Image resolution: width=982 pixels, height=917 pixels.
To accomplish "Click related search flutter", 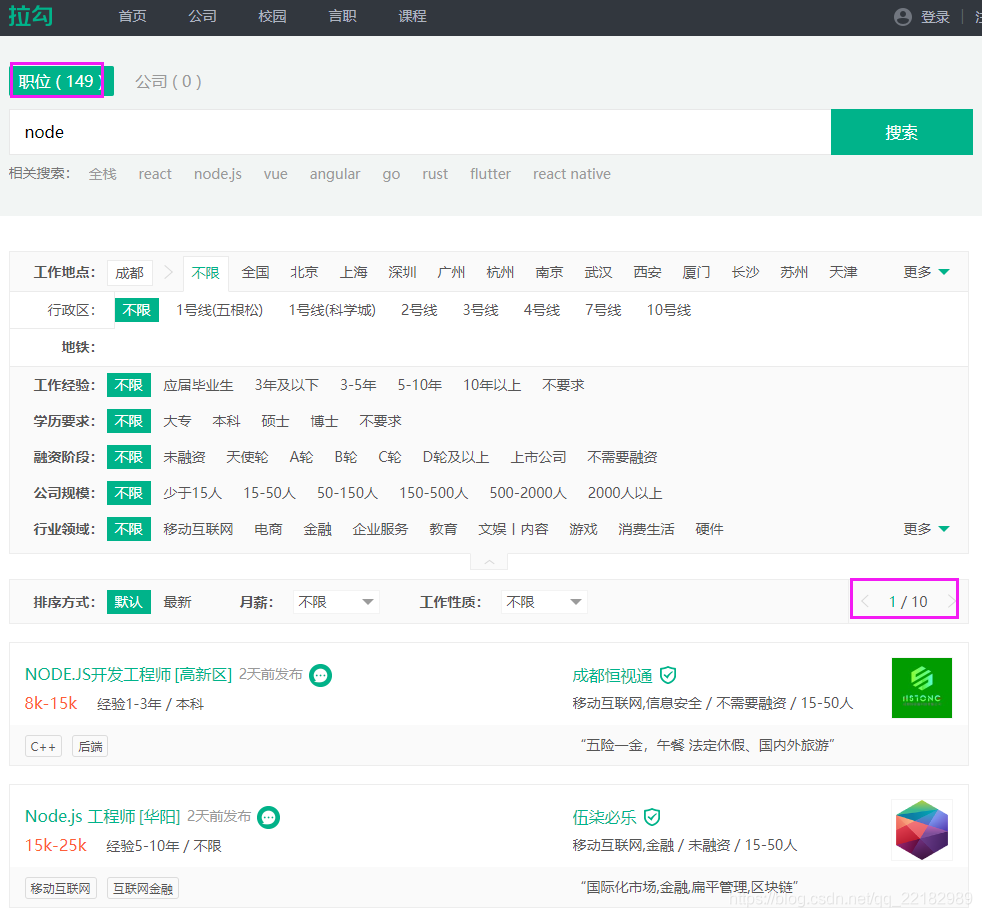I will (490, 174).
